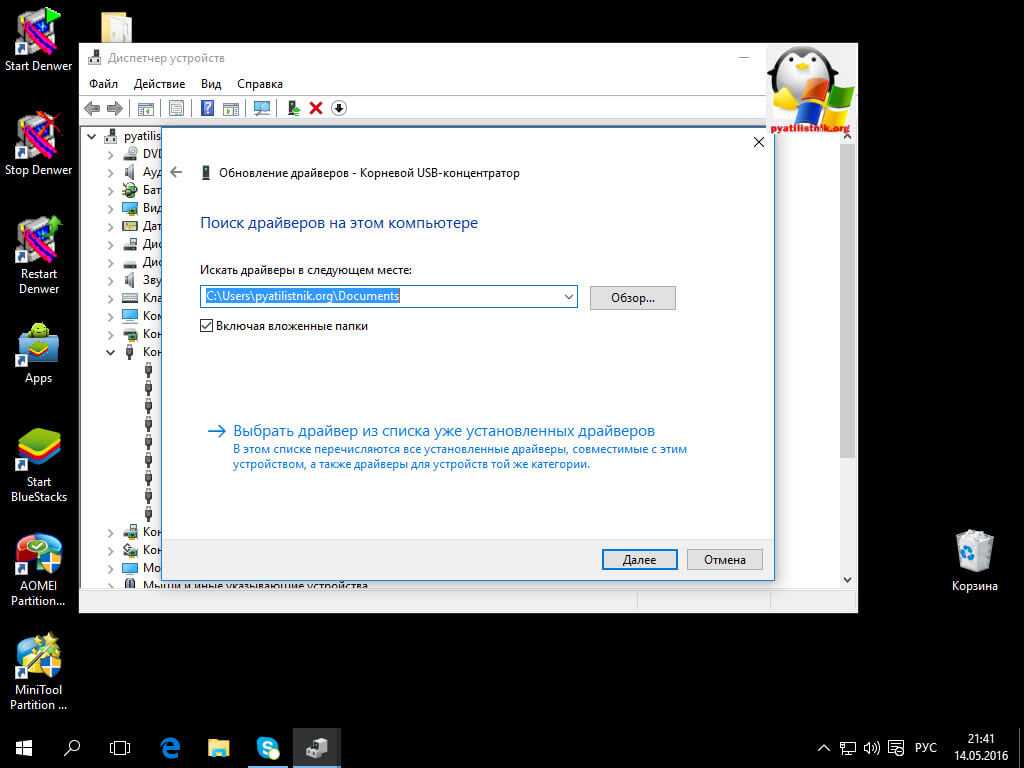Show hidden icons in the system tray
This screenshot has height=768, width=1024.
pos(824,748)
